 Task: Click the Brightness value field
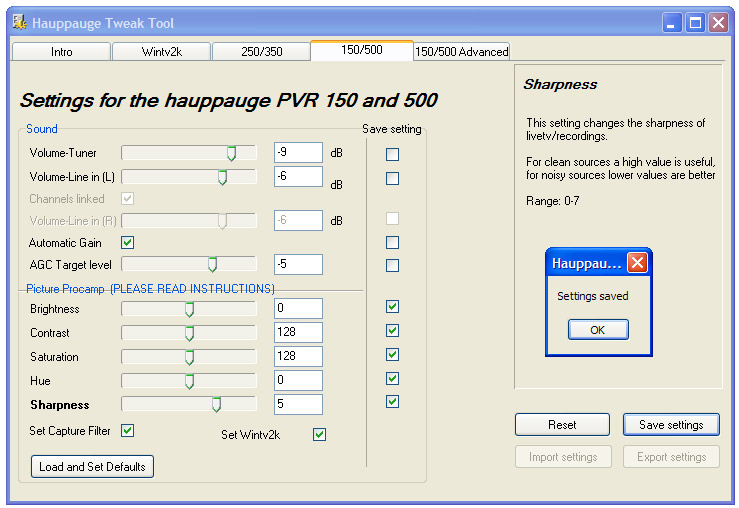(x=298, y=308)
